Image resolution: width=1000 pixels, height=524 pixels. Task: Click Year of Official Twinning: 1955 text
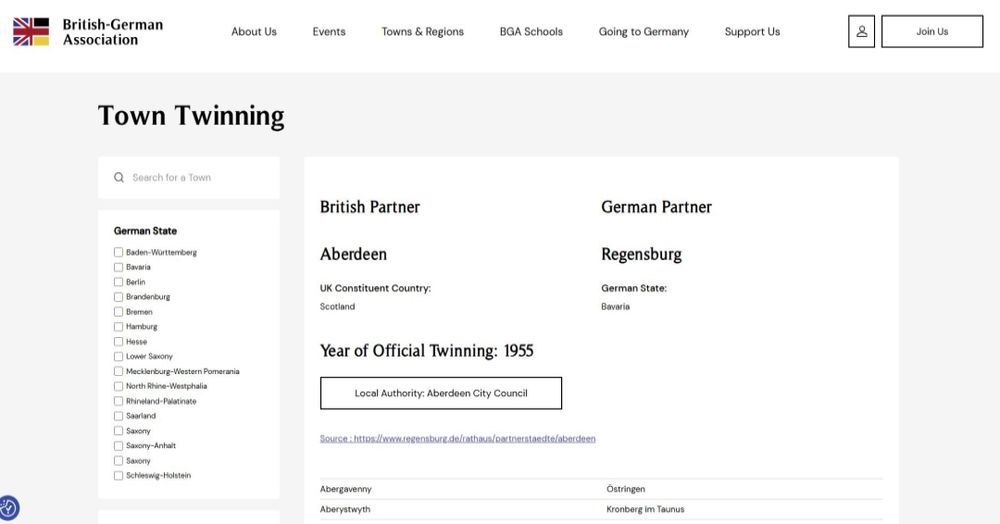427,351
